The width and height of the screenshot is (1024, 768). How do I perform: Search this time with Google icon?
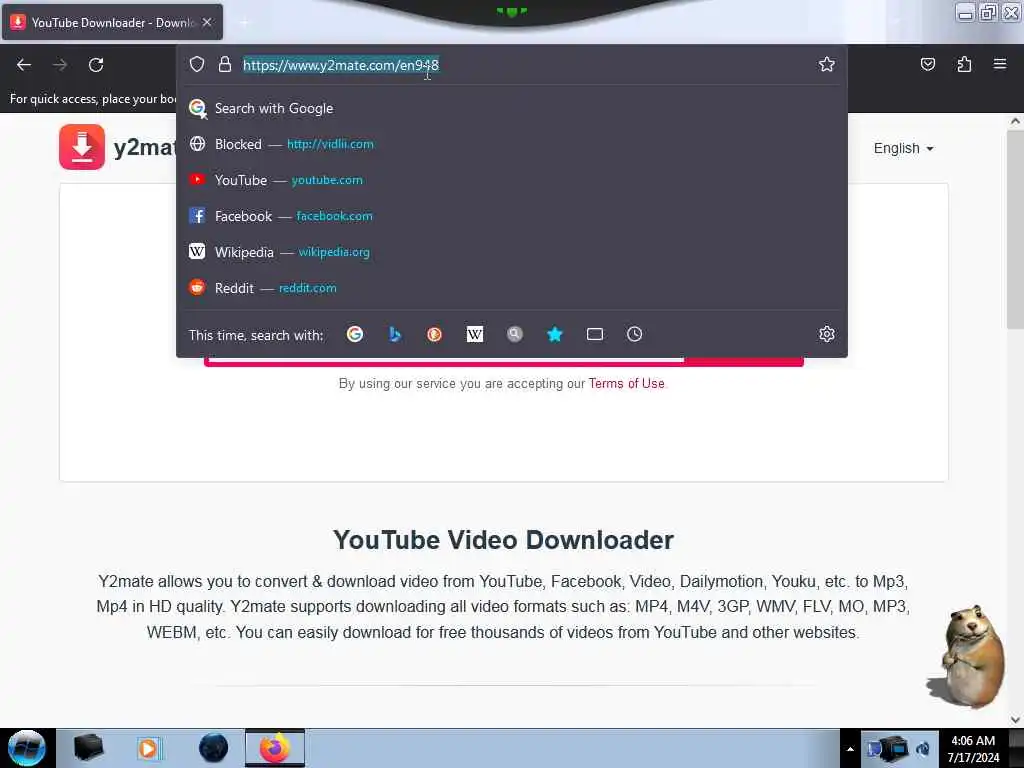point(355,334)
